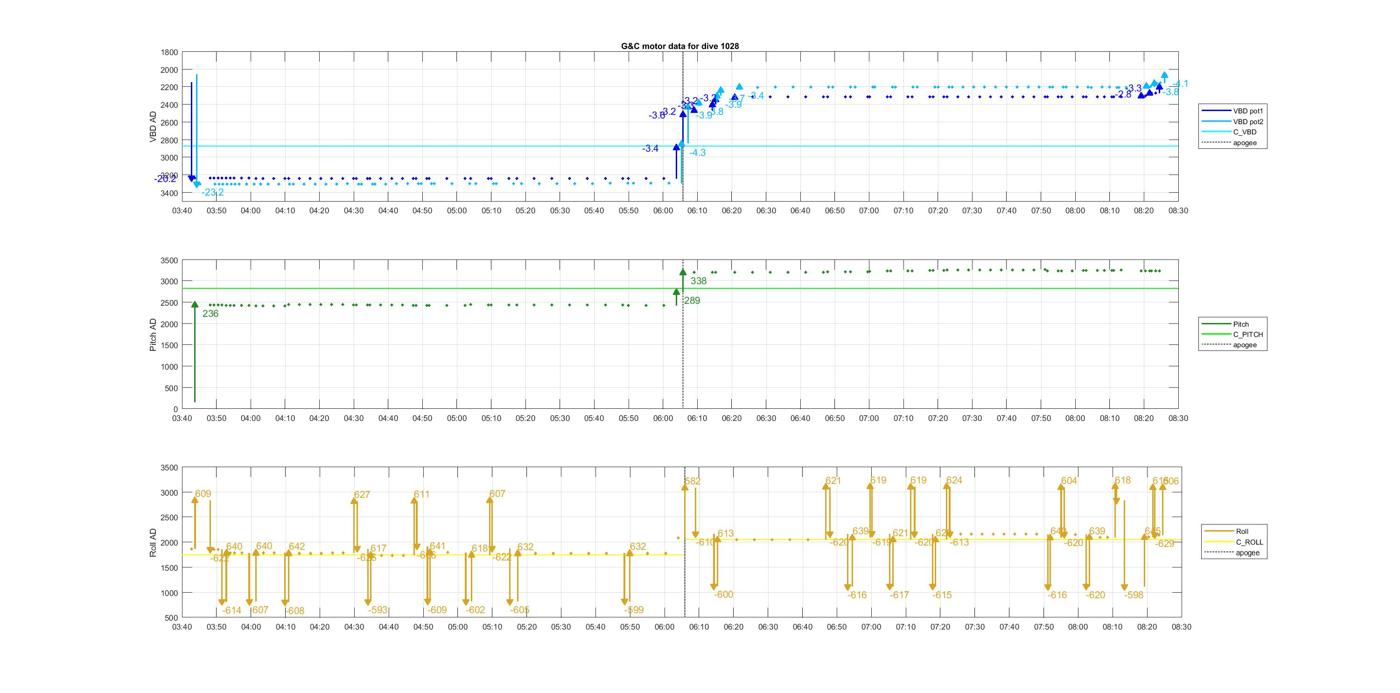Click the '08:00' tick under the Roll plot
1400x693 pixels.
[x=1078, y=628]
